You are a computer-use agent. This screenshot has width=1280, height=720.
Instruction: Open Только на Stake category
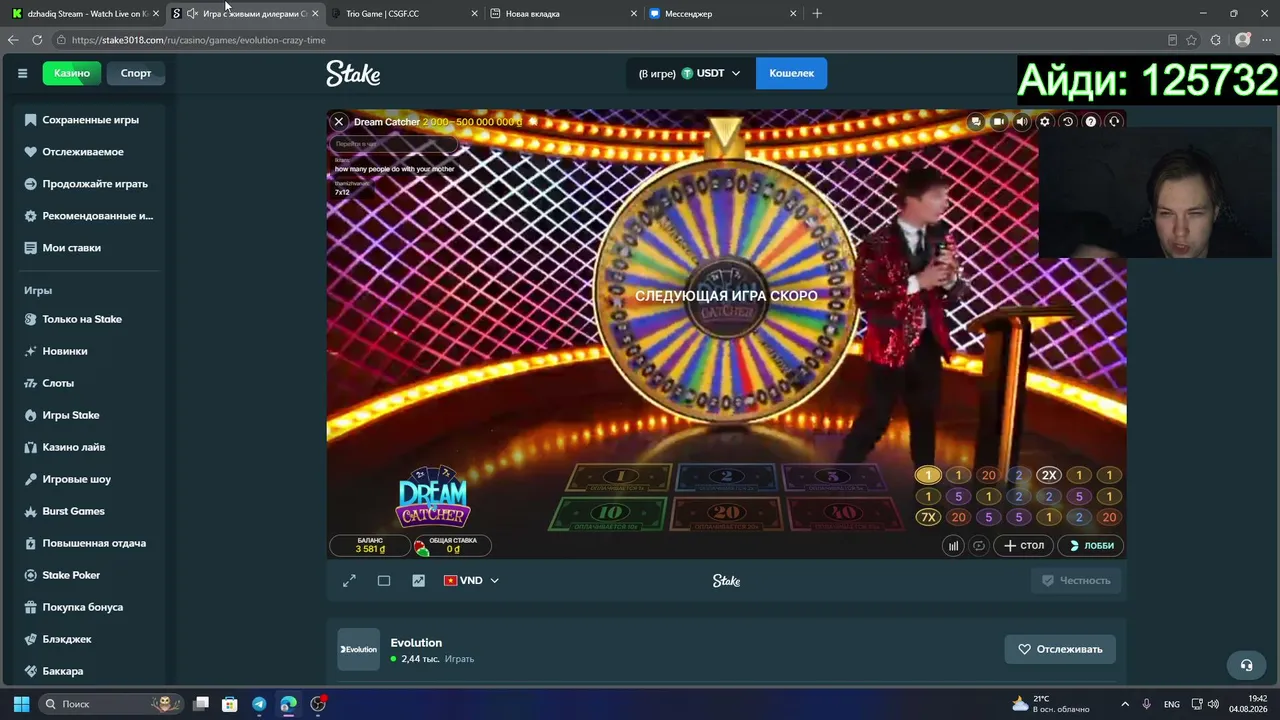(x=83, y=319)
